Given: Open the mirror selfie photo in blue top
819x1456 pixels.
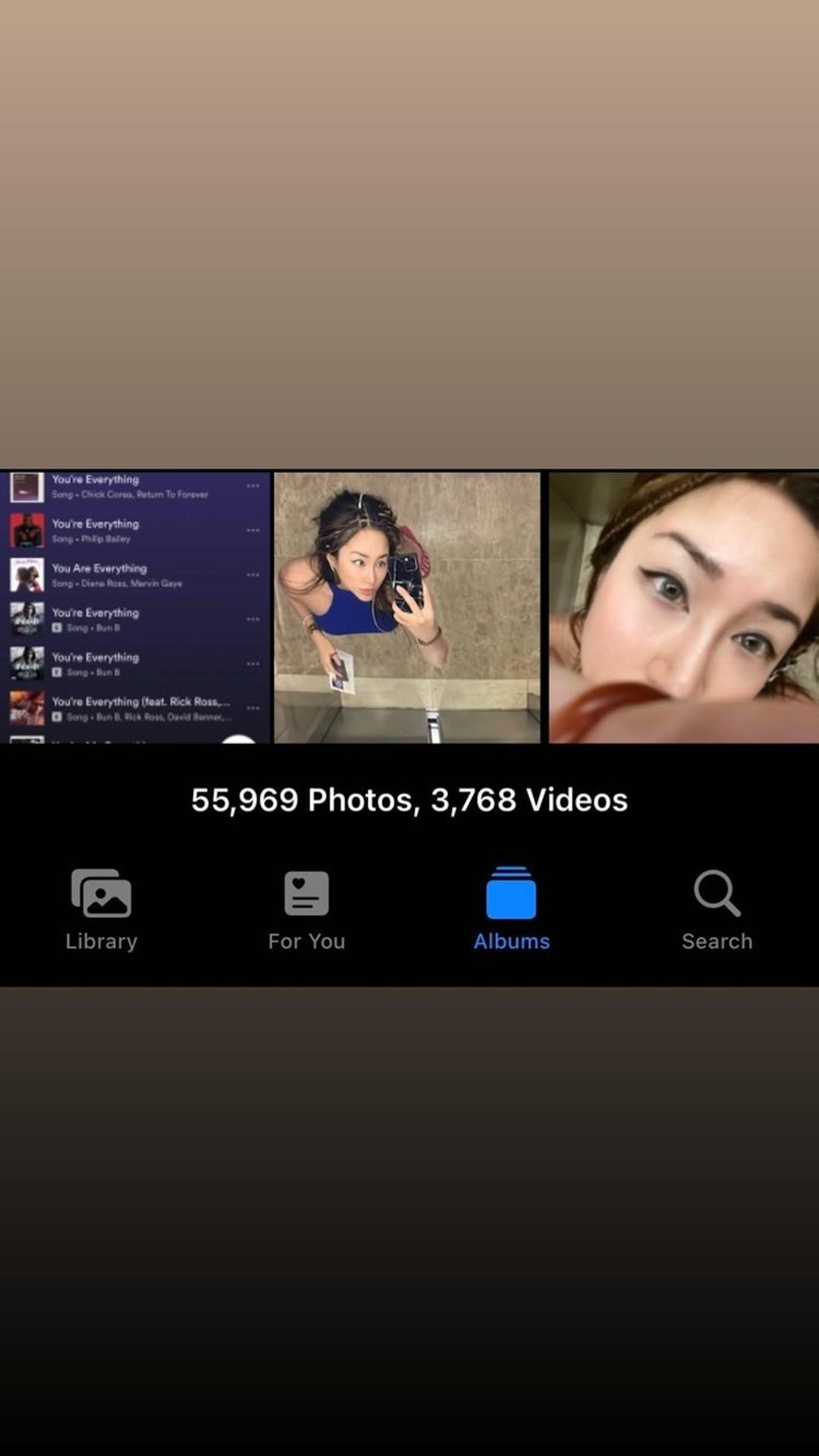Looking at the screenshot, I should coord(407,607).
